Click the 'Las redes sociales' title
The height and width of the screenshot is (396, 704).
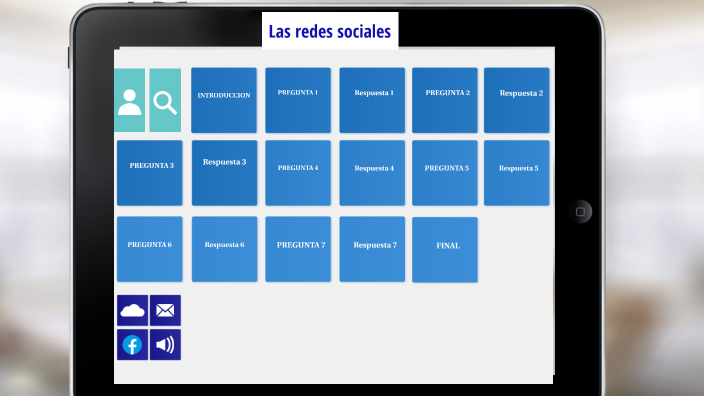pyautogui.click(x=330, y=31)
